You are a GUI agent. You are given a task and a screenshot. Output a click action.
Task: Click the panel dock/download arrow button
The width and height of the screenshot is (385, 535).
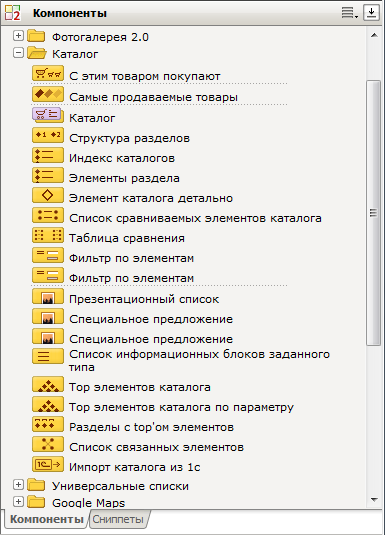pos(371,13)
